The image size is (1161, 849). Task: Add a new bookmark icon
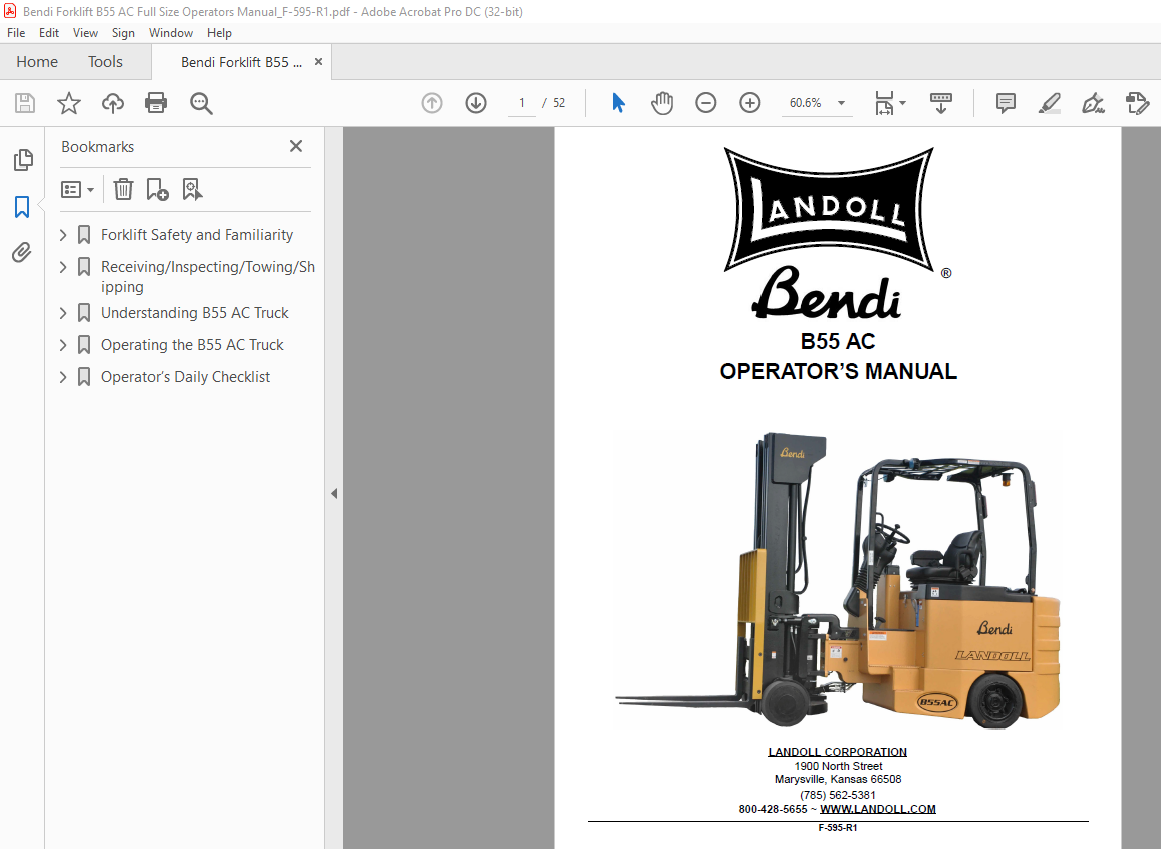[x=157, y=189]
